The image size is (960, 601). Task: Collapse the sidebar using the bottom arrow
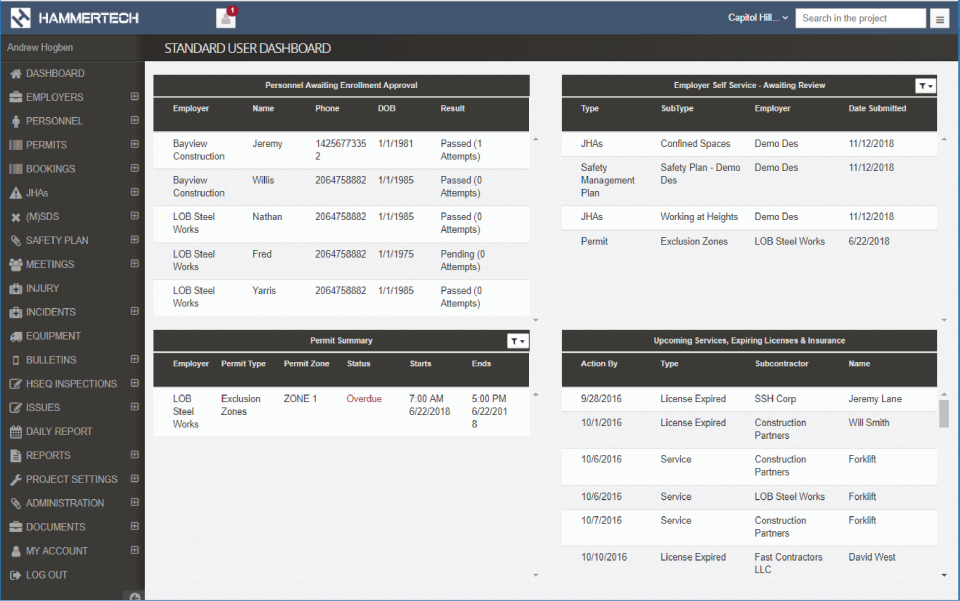pos(135,597)
